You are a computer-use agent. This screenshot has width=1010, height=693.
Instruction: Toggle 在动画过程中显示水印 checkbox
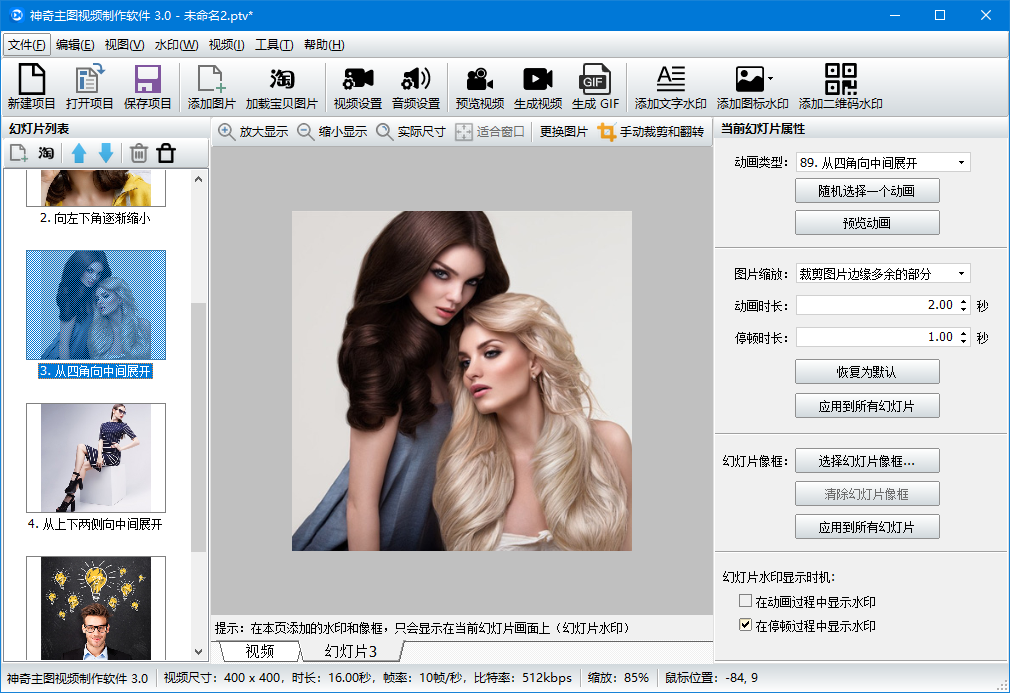[x=745, y=601]
